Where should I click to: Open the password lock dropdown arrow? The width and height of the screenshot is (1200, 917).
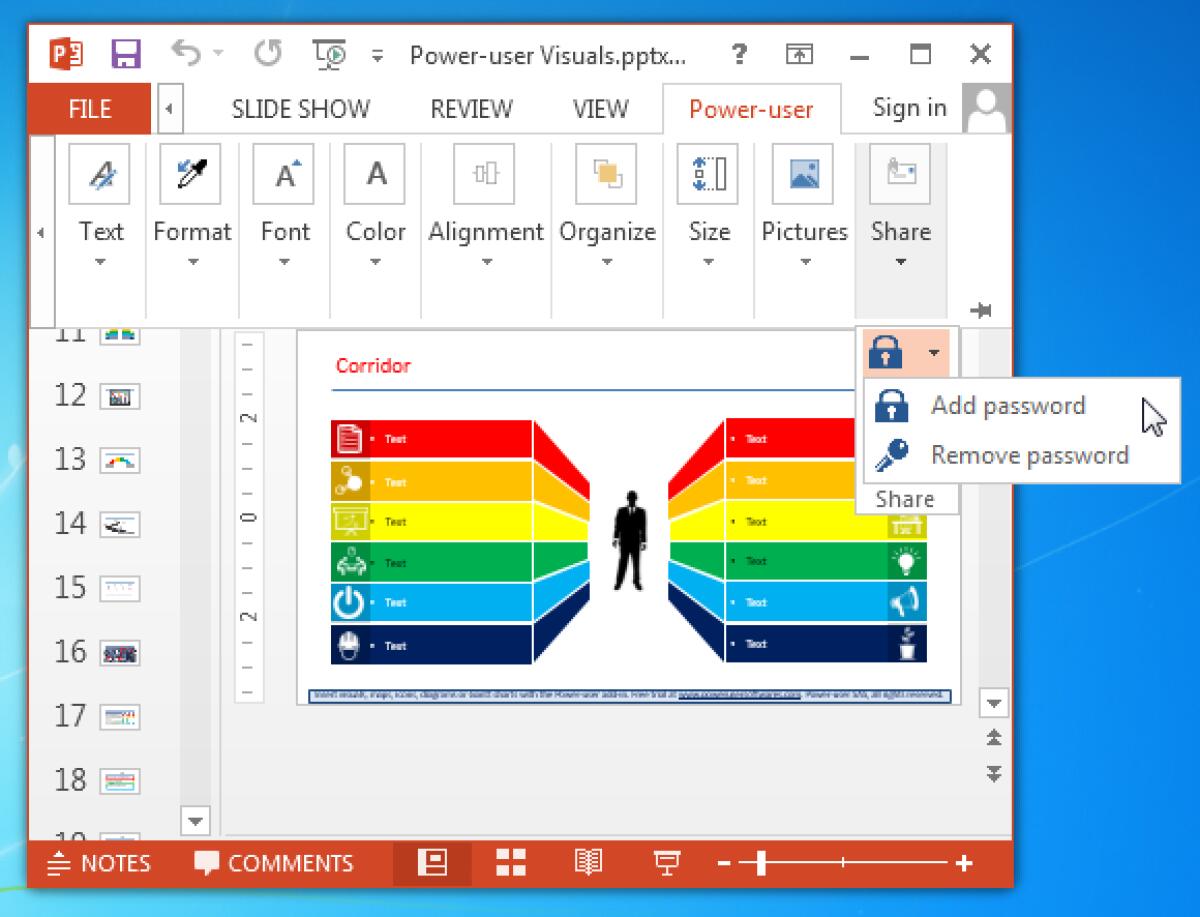pos(934,352)
